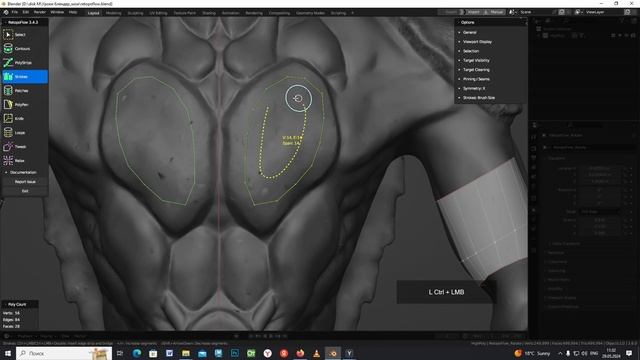The image size is (640, 360).
Task: Switch to the Modeling workspace tab
Action: coord(113,13)
